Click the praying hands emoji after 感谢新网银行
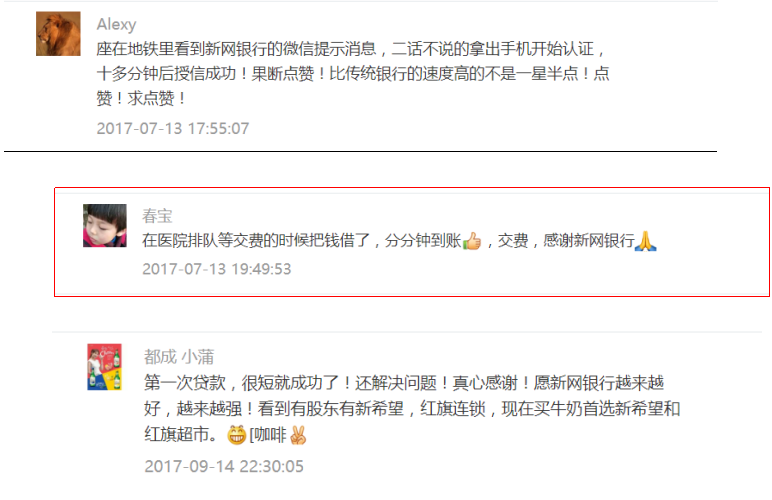The image size is (772, 500). (645, 241)
